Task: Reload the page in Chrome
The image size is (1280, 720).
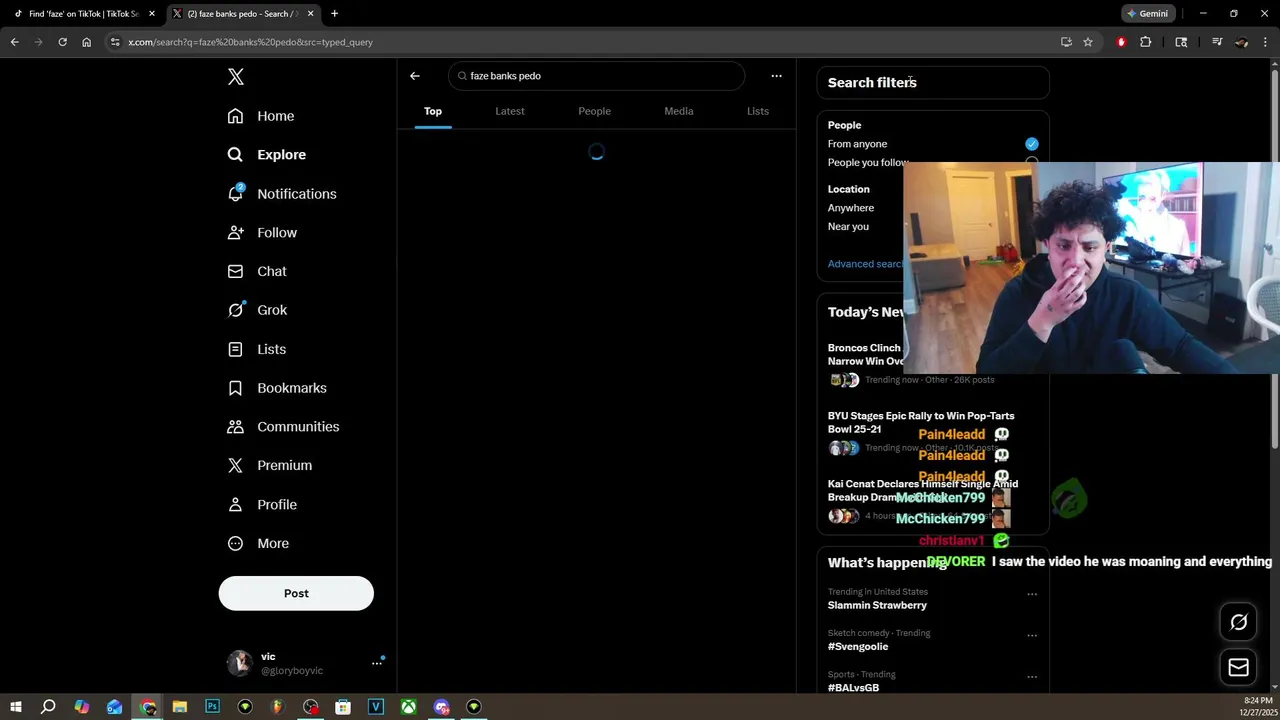Action: click(62, 42)
